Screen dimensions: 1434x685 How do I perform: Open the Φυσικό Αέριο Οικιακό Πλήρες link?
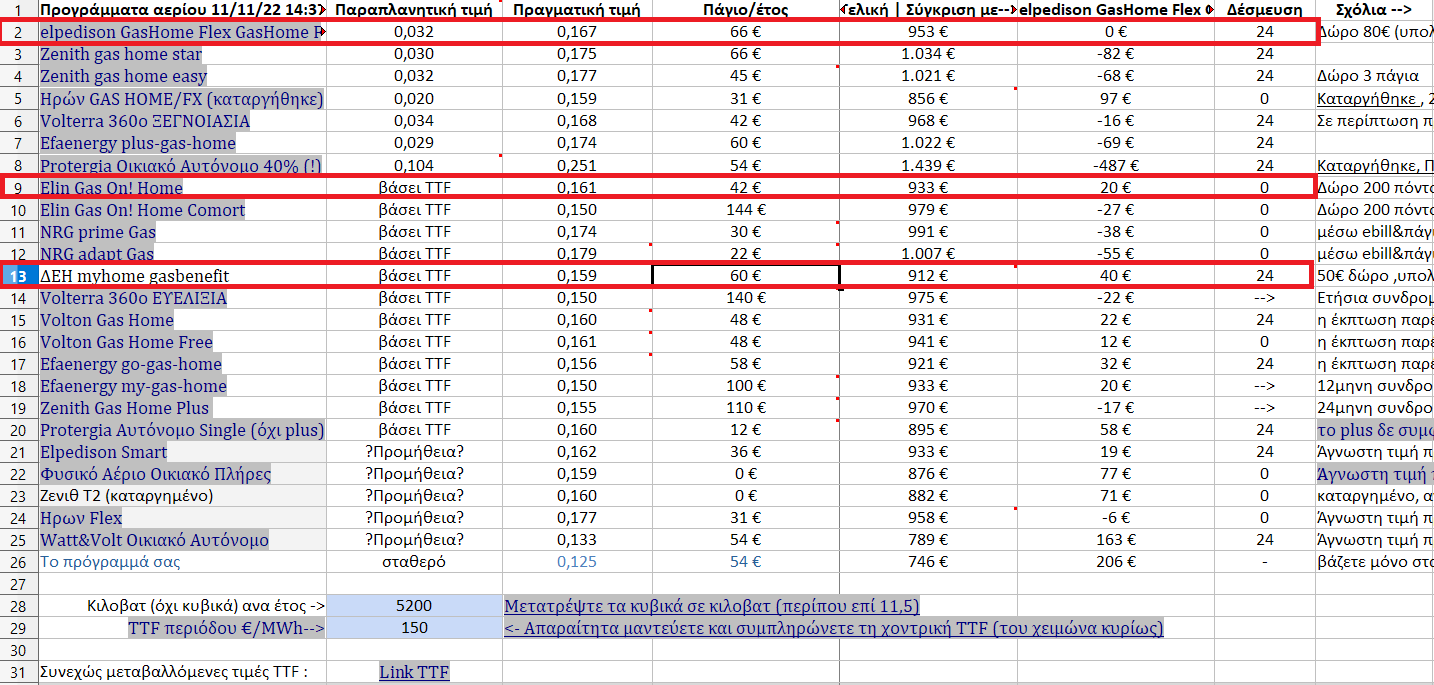pos(155,474)
